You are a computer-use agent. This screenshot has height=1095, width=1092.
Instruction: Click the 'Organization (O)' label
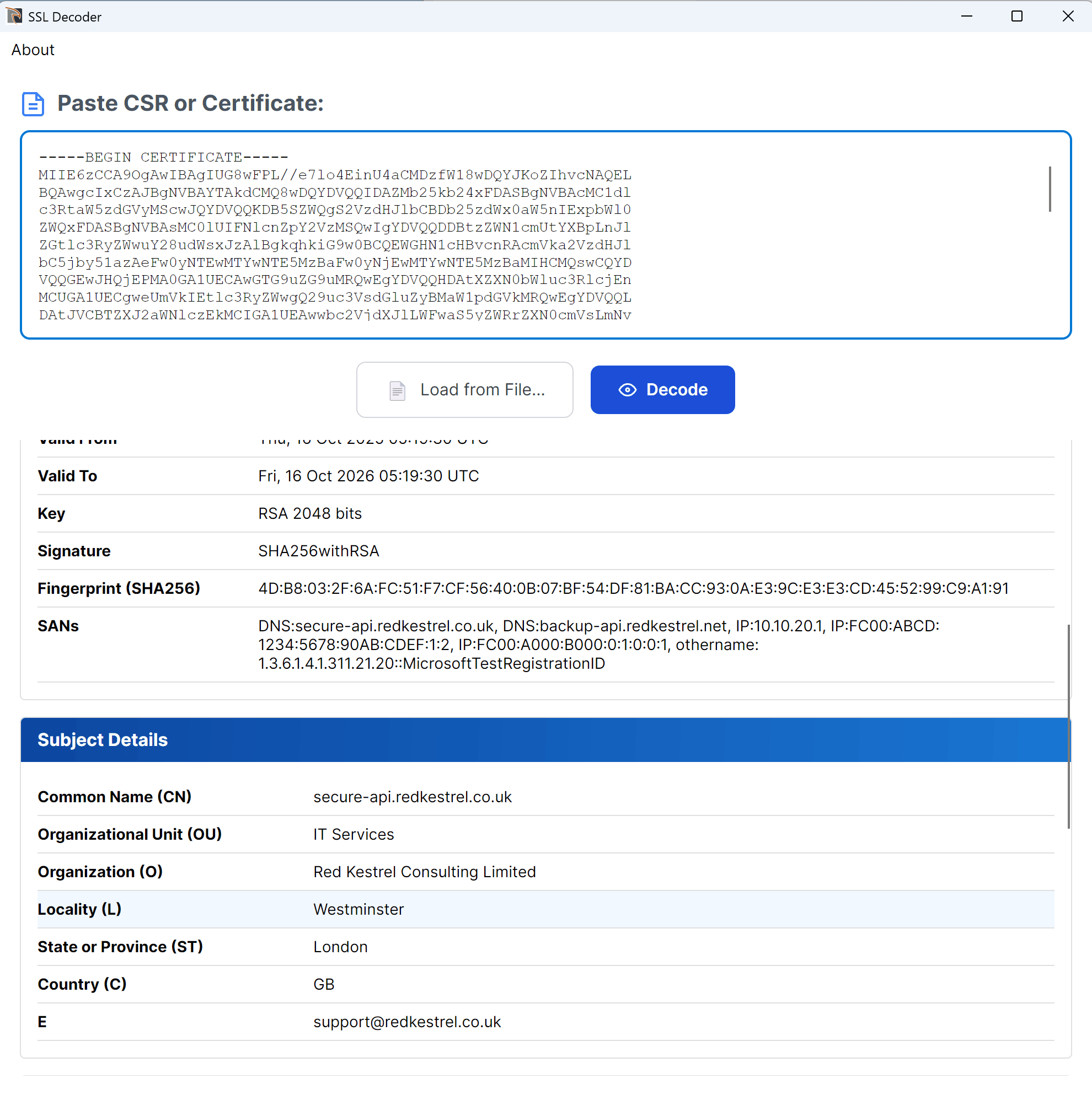pyautogui.click(x=100, y=872)
